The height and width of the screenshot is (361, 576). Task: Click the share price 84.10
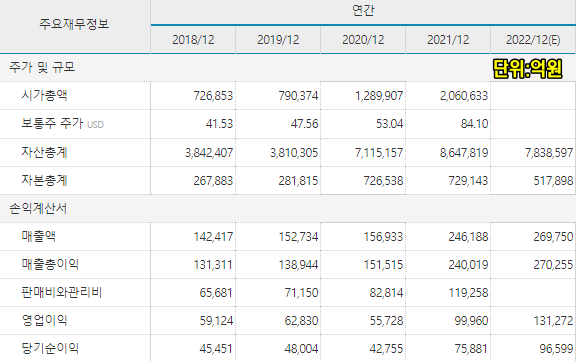pyautogui.click(x=475, y=124)
